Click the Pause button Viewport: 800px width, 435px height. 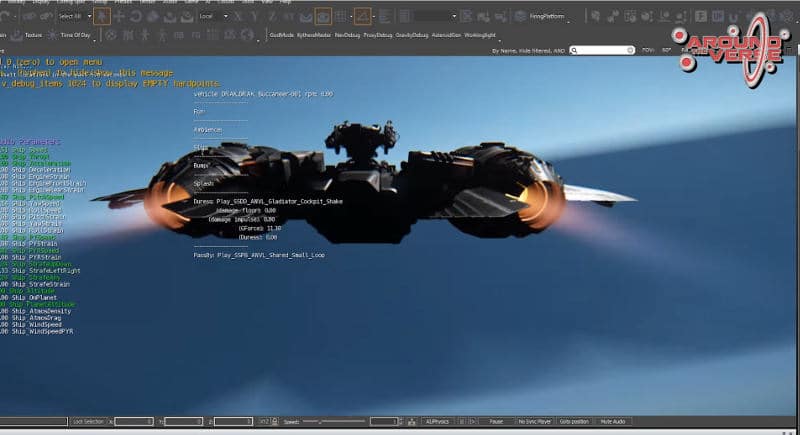click(x=496, y=422)
